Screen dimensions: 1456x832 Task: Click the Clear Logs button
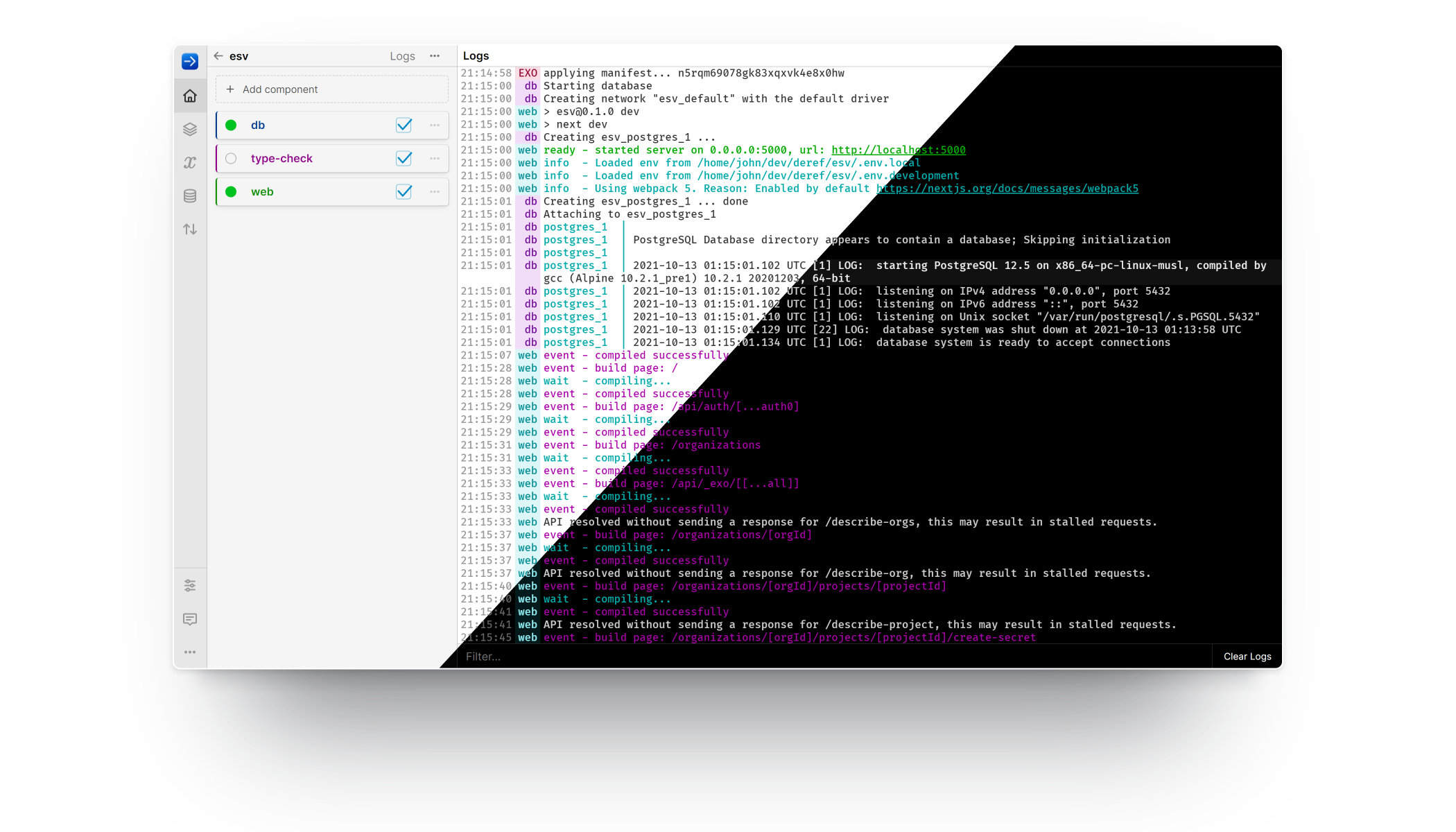click(1247, 657)
